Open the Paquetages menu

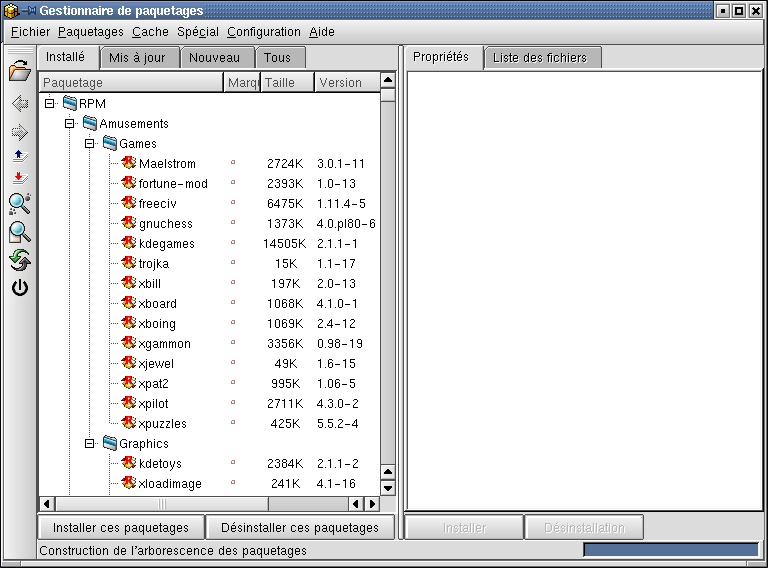pos(90,32)
